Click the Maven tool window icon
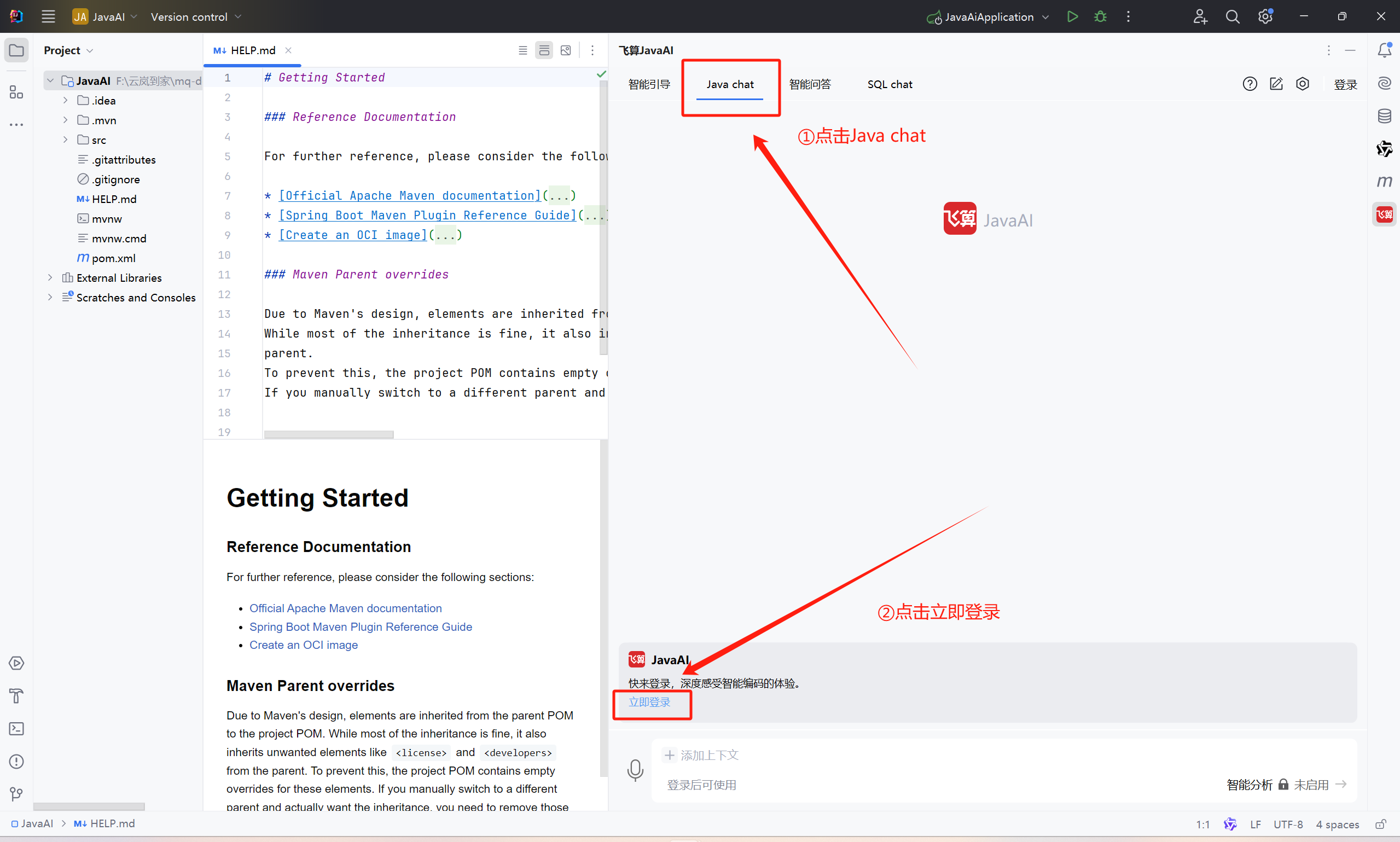The height and width of the screenshot is (842, 1400). [x=1384, y=182]
